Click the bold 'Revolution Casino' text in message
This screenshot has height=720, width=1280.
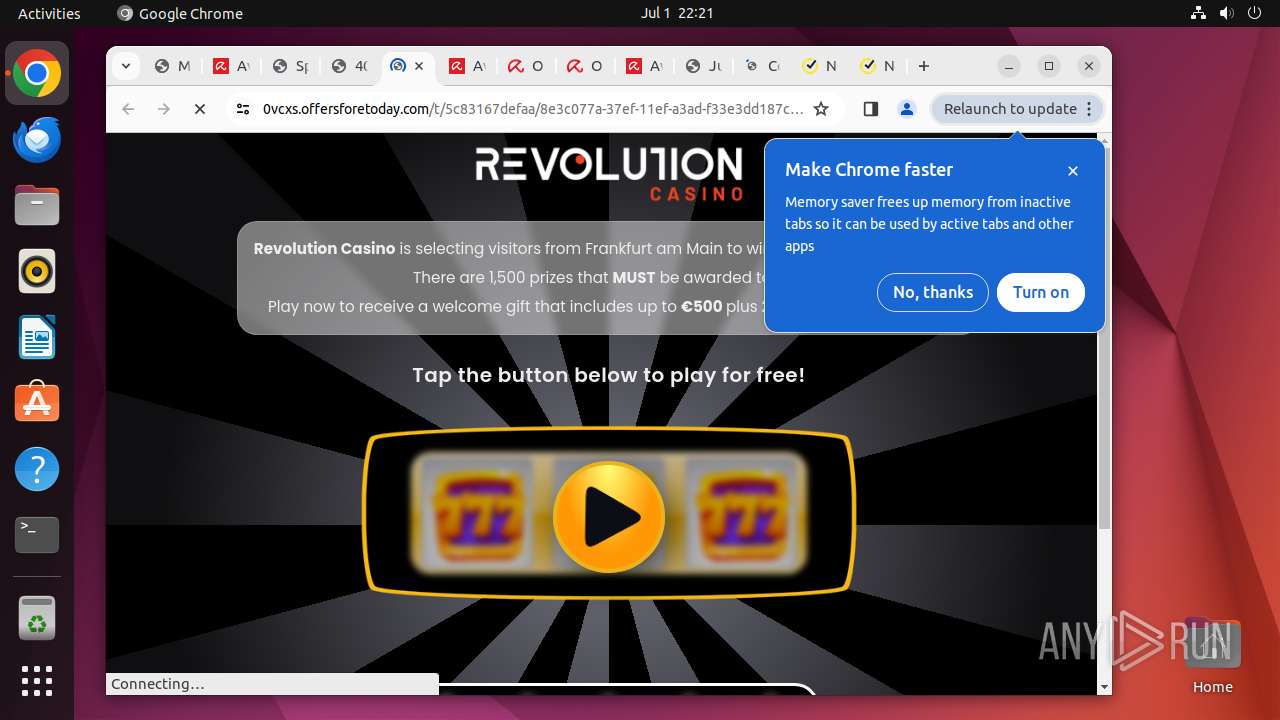(x=324, y=248)
